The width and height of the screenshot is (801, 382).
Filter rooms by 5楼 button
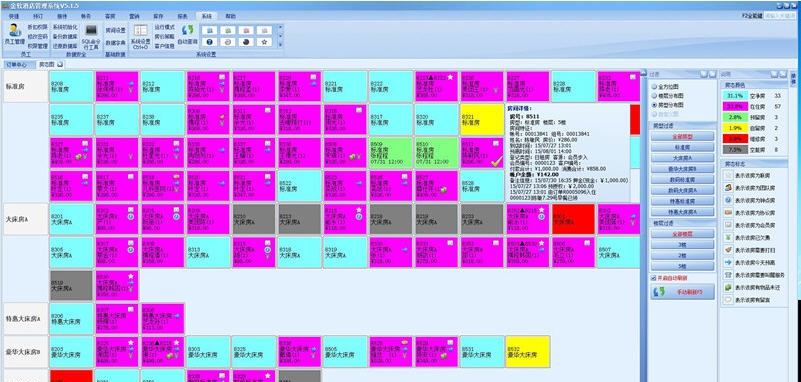tap(682, 266)
